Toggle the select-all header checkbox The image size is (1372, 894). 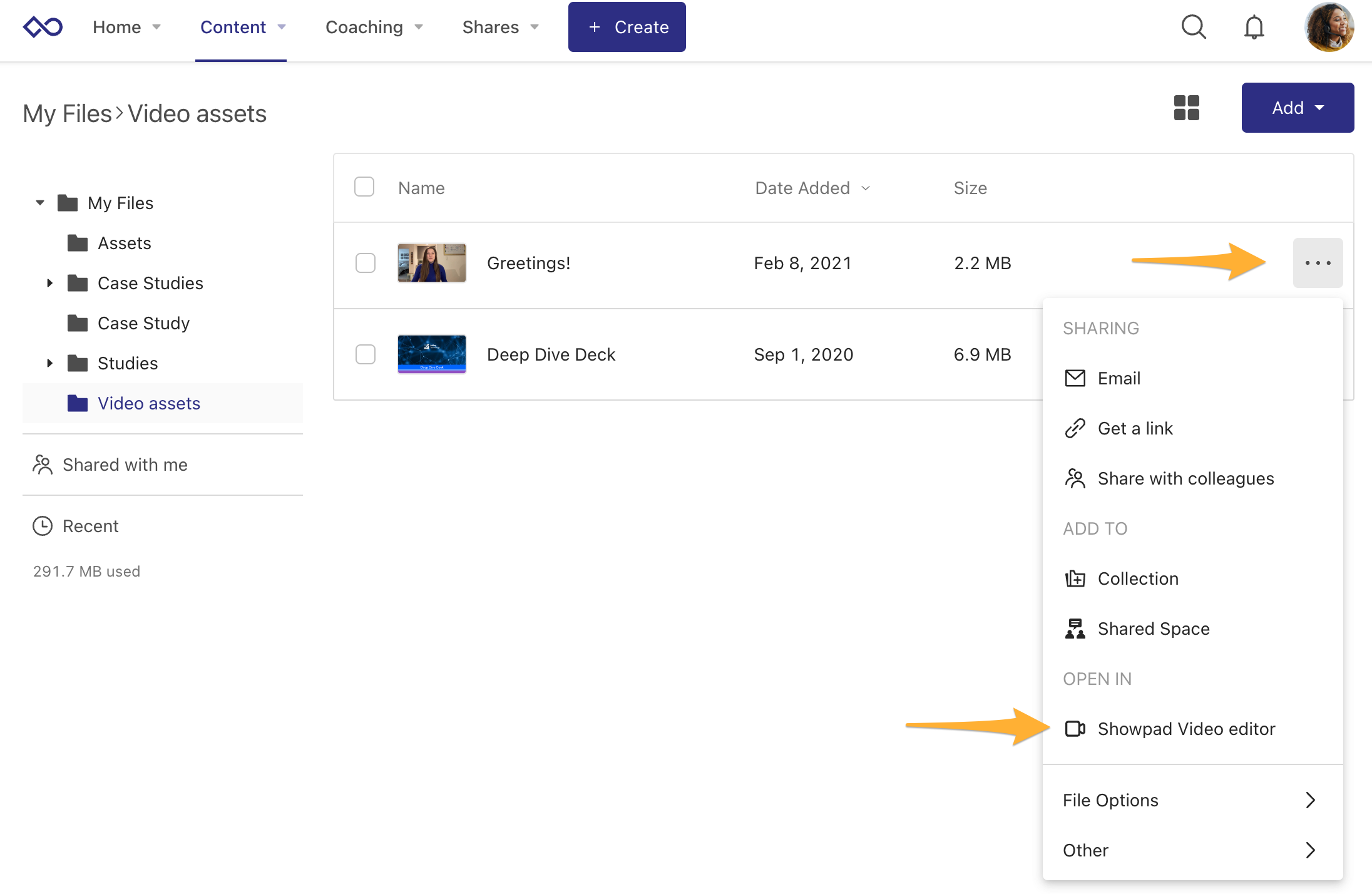[x=364, y=187]
